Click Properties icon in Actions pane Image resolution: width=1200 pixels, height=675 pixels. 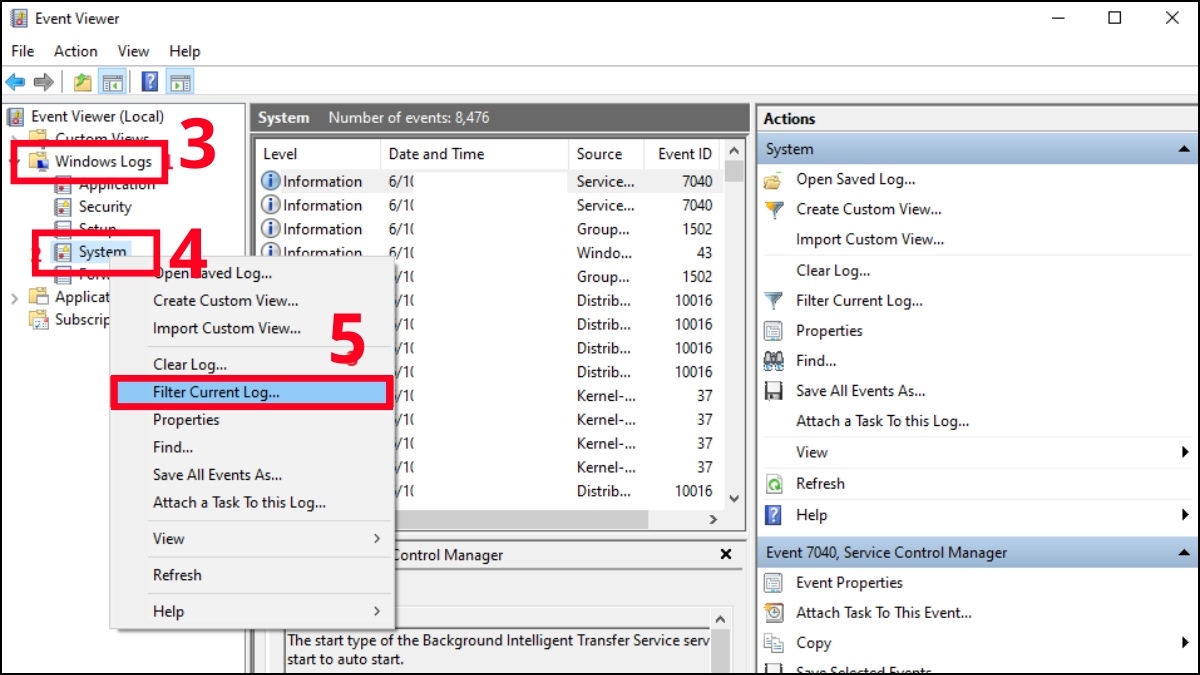point(773,330)
